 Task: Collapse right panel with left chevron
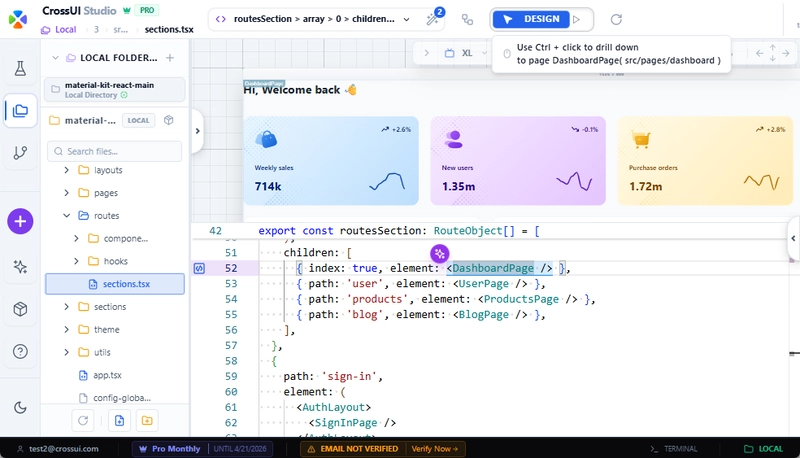tap(793, 238)
